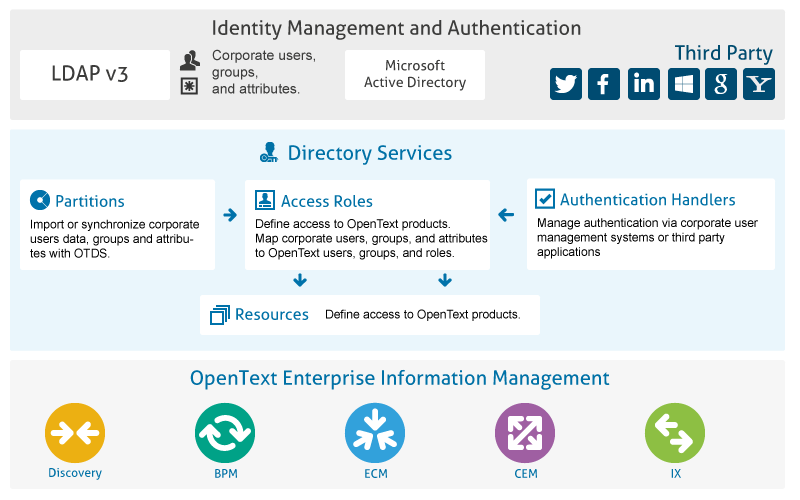
Task: Click the OpenText Enterprise Information Management heading
Action: (399, 378)
